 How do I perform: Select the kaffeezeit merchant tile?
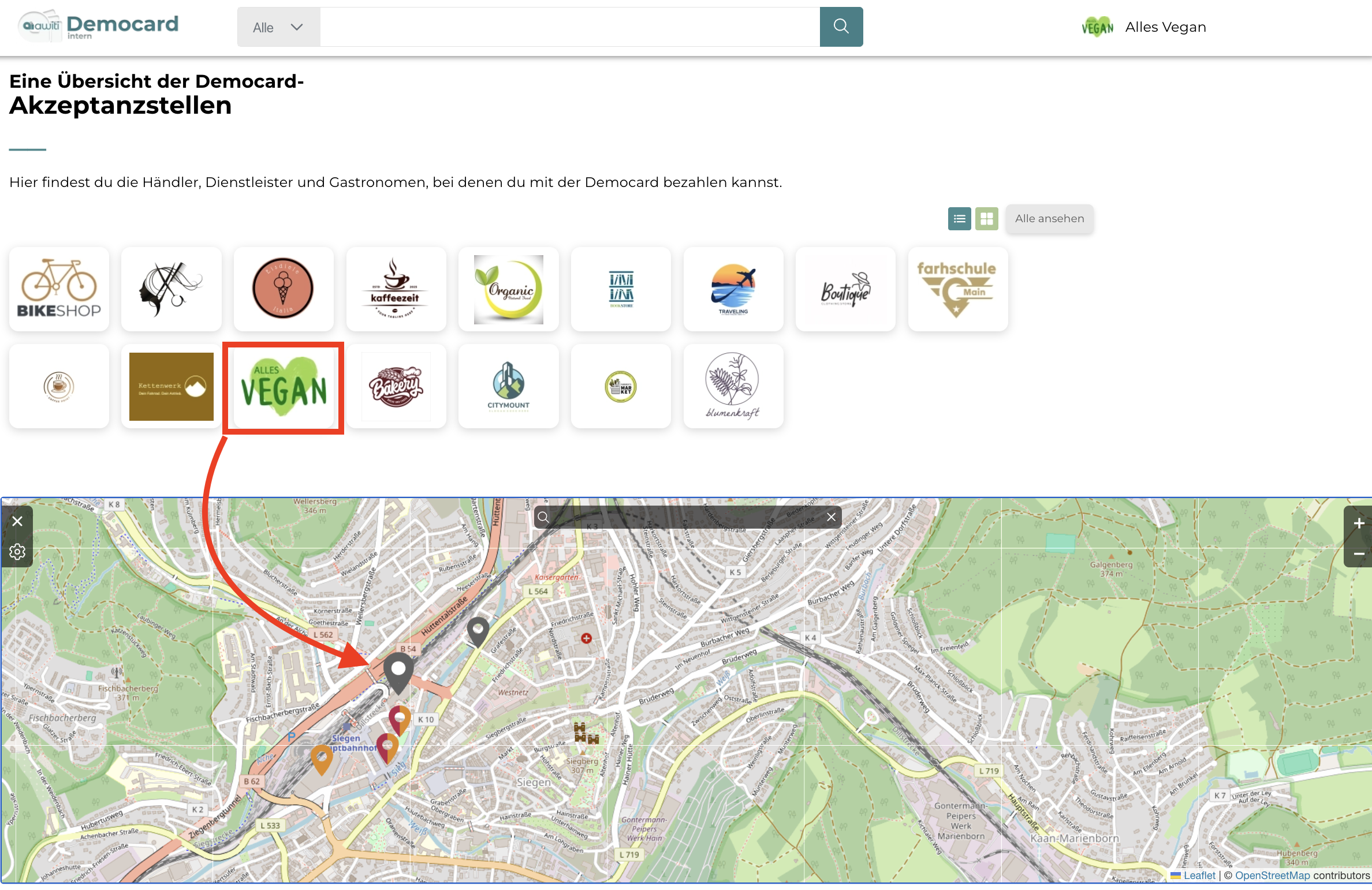coord(396,289)
